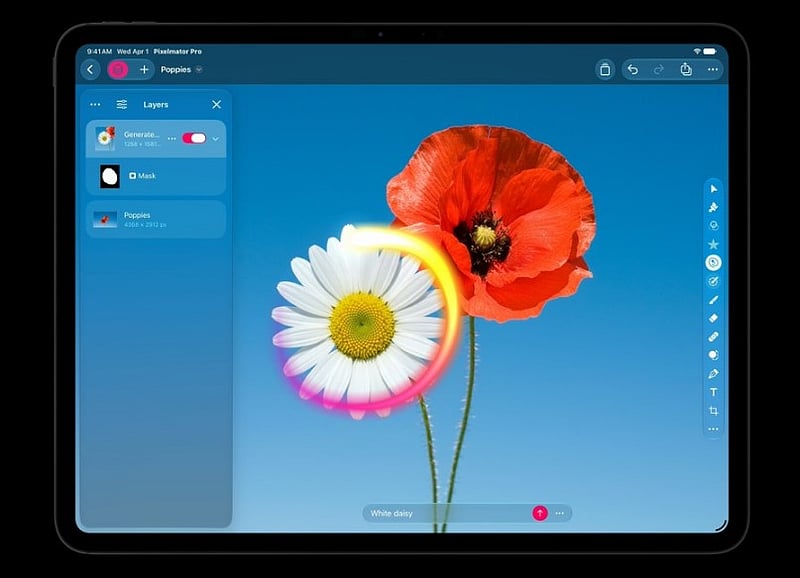The image size is (800, 578).
Task: Select the Pen tool
Action: pyautogui.click(x=713, y=373)
